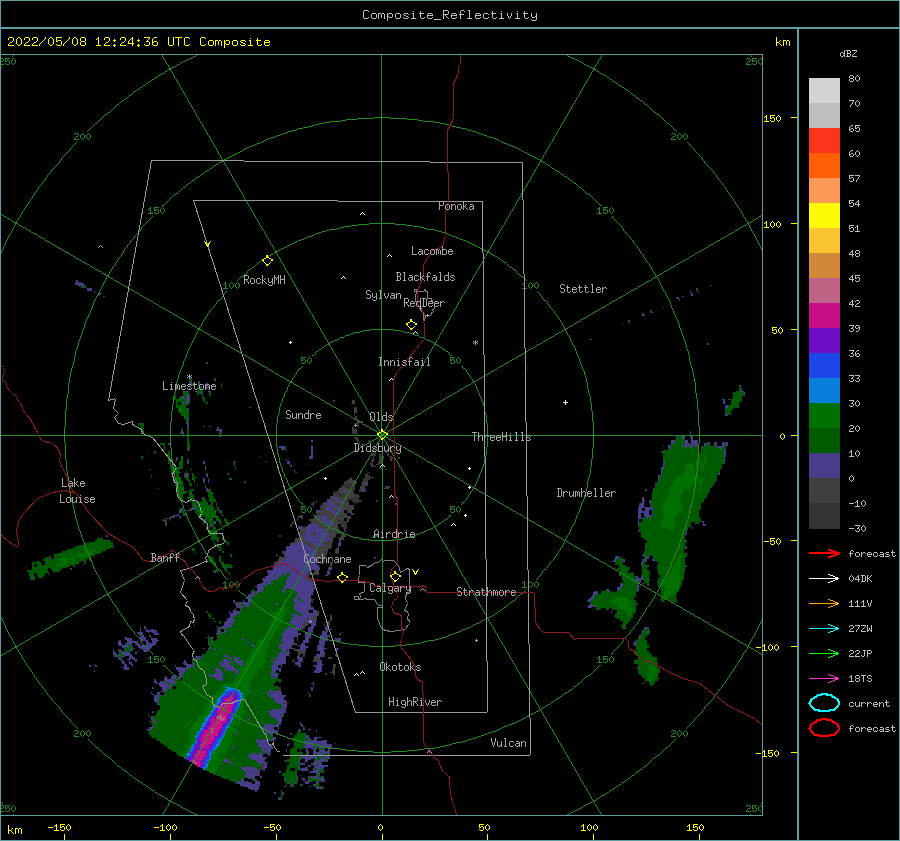Click the bright yellow legend swatch
900x841 pixels.
(x=824, y=216)
